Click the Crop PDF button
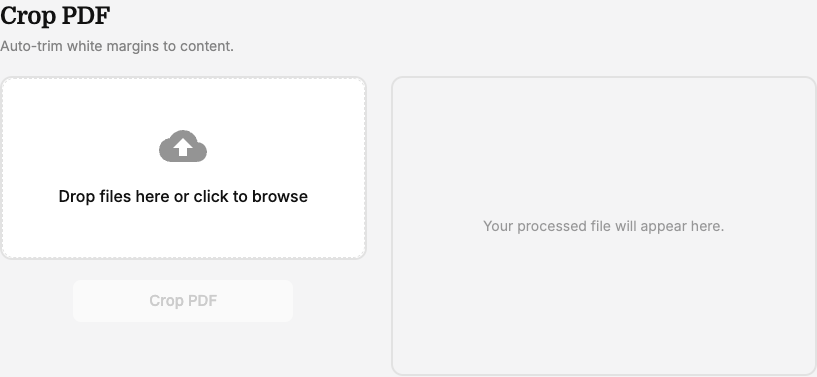The image size is (817, 377). point(183,301)
